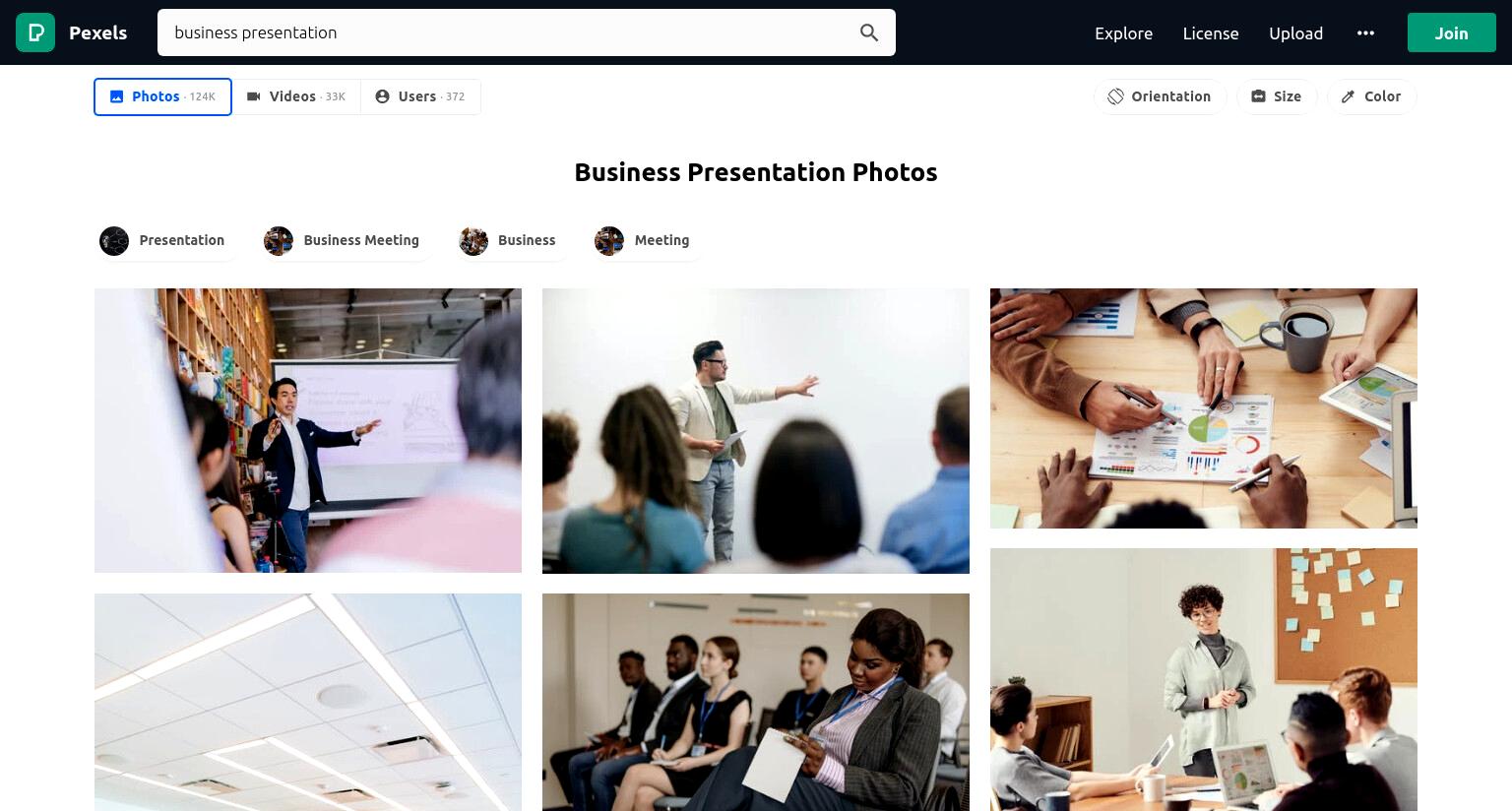Click the Business tag round thumbnail
This screenshot has height=811, width=1512.
click(473, 240)
